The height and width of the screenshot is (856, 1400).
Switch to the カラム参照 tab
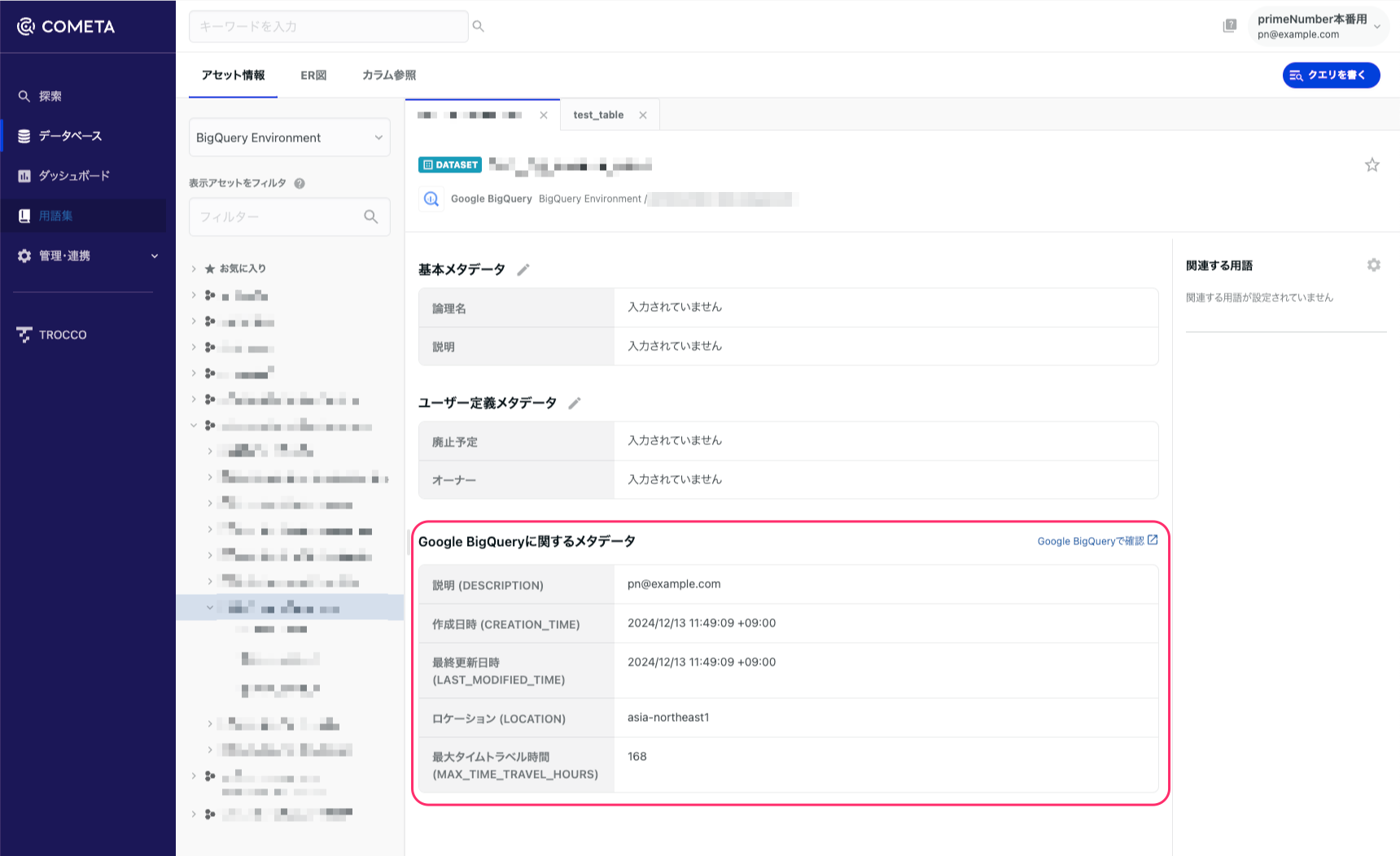[x=389, y=75]
